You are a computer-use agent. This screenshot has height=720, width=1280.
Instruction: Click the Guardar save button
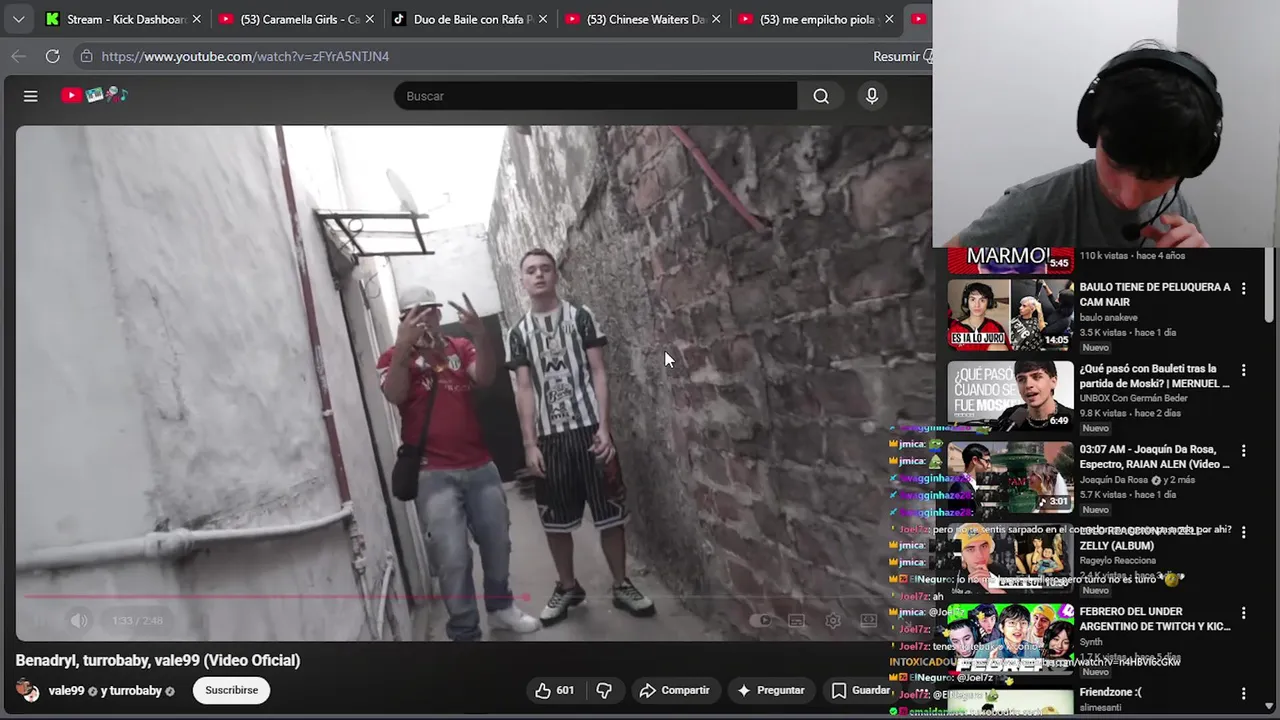pos(861,690)
